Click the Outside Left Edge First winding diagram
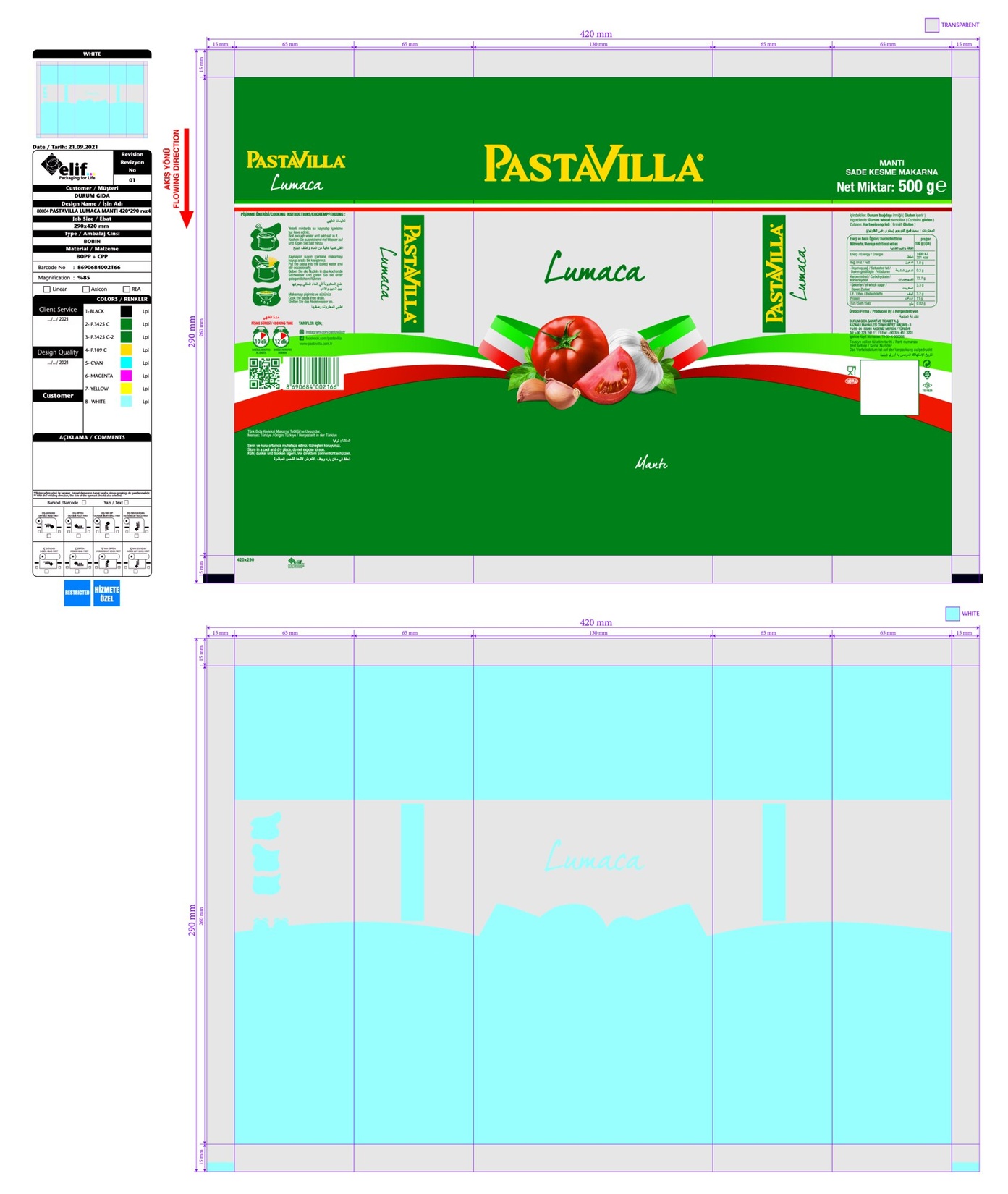The height and width of the screenshot is (1194, 1008). point(136,525)
